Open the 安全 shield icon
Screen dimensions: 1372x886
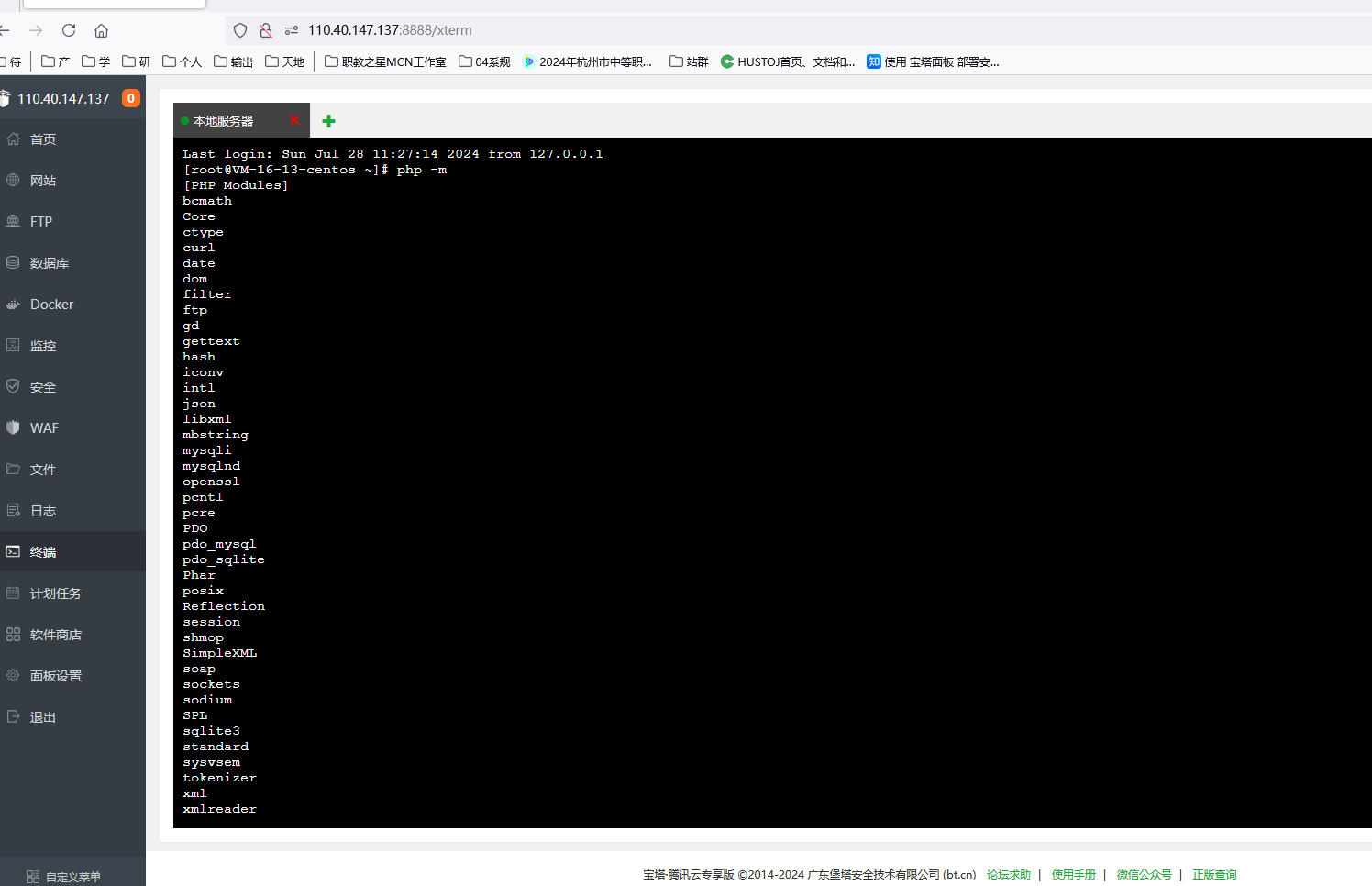(x=13, y=387)
